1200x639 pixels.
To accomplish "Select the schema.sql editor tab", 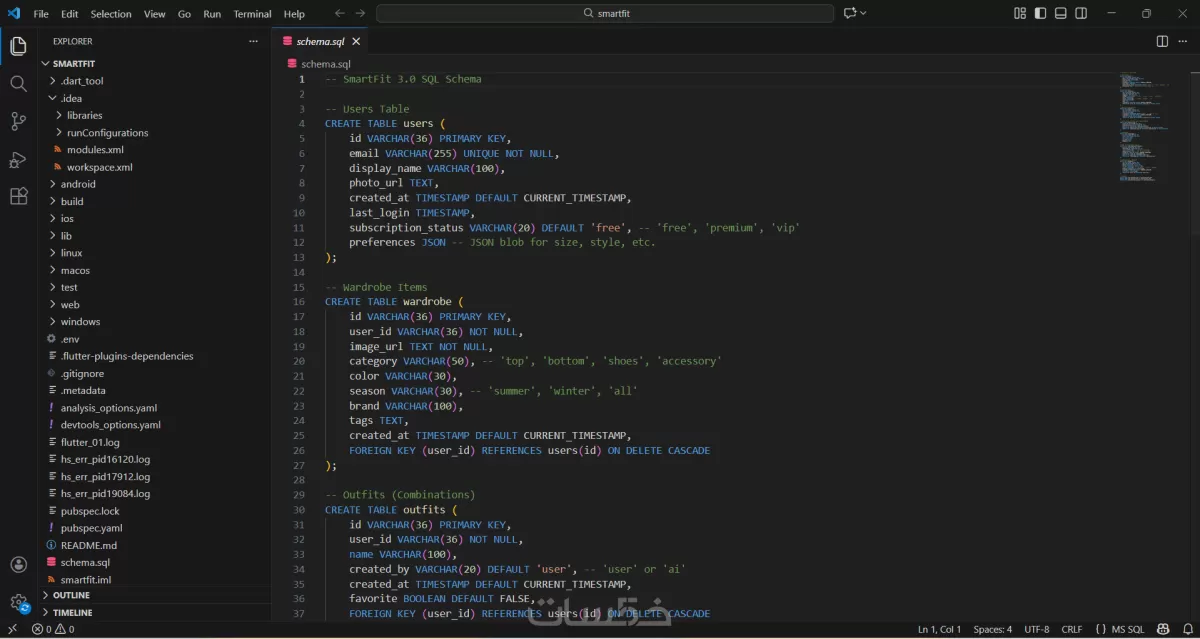I will (x=320, y=41).
